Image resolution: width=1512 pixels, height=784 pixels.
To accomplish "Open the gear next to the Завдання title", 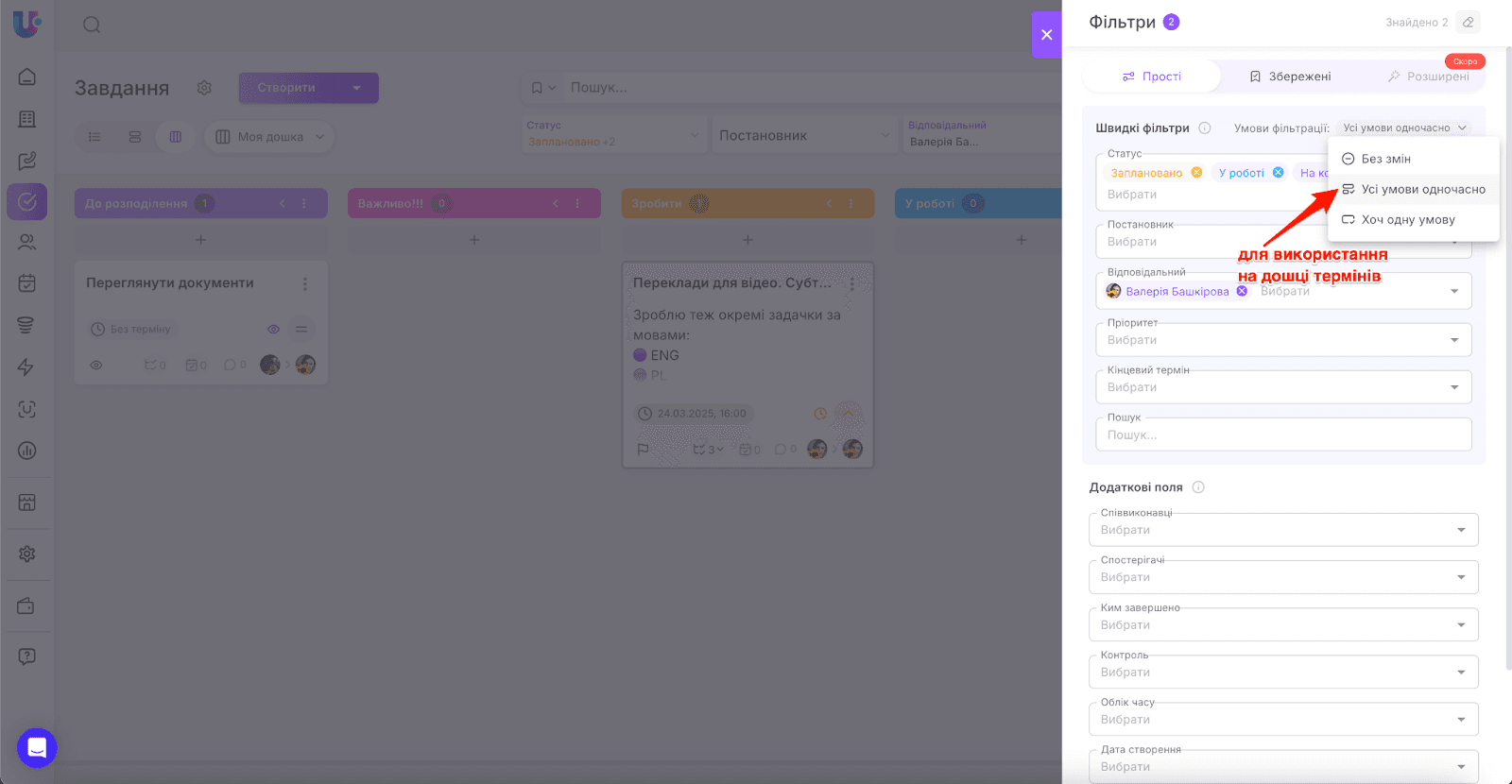I will (x=204, y=88).
